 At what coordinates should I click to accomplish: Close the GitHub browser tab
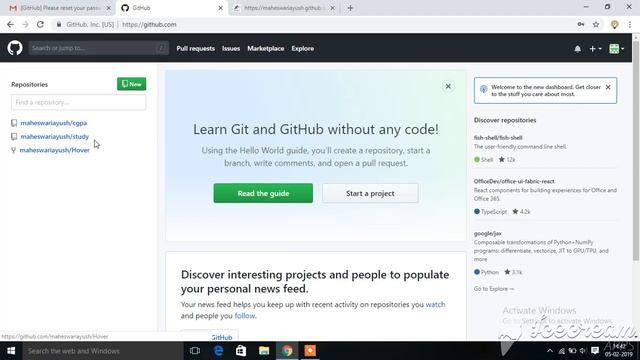click(x=220, y=8)
